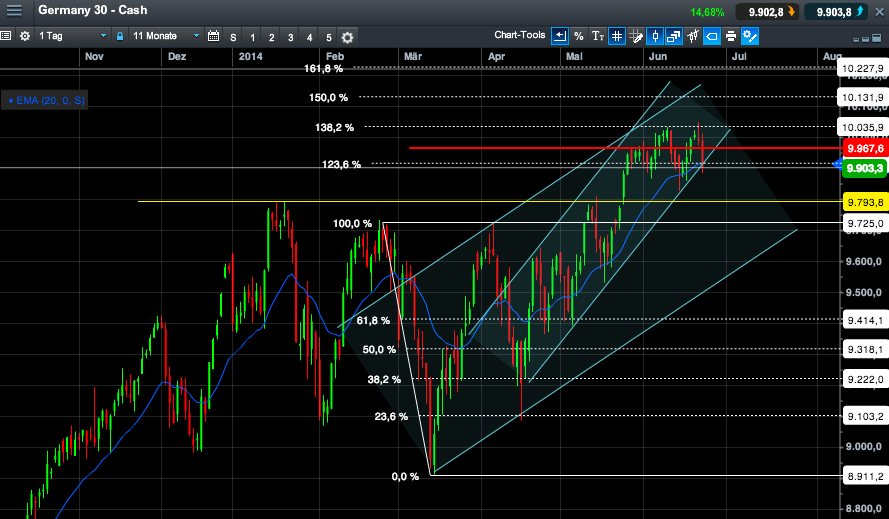Open the drawing settings gear-pencil tool
The height and width of the screenshot is (519, 889).
click(x=750, y=36)
